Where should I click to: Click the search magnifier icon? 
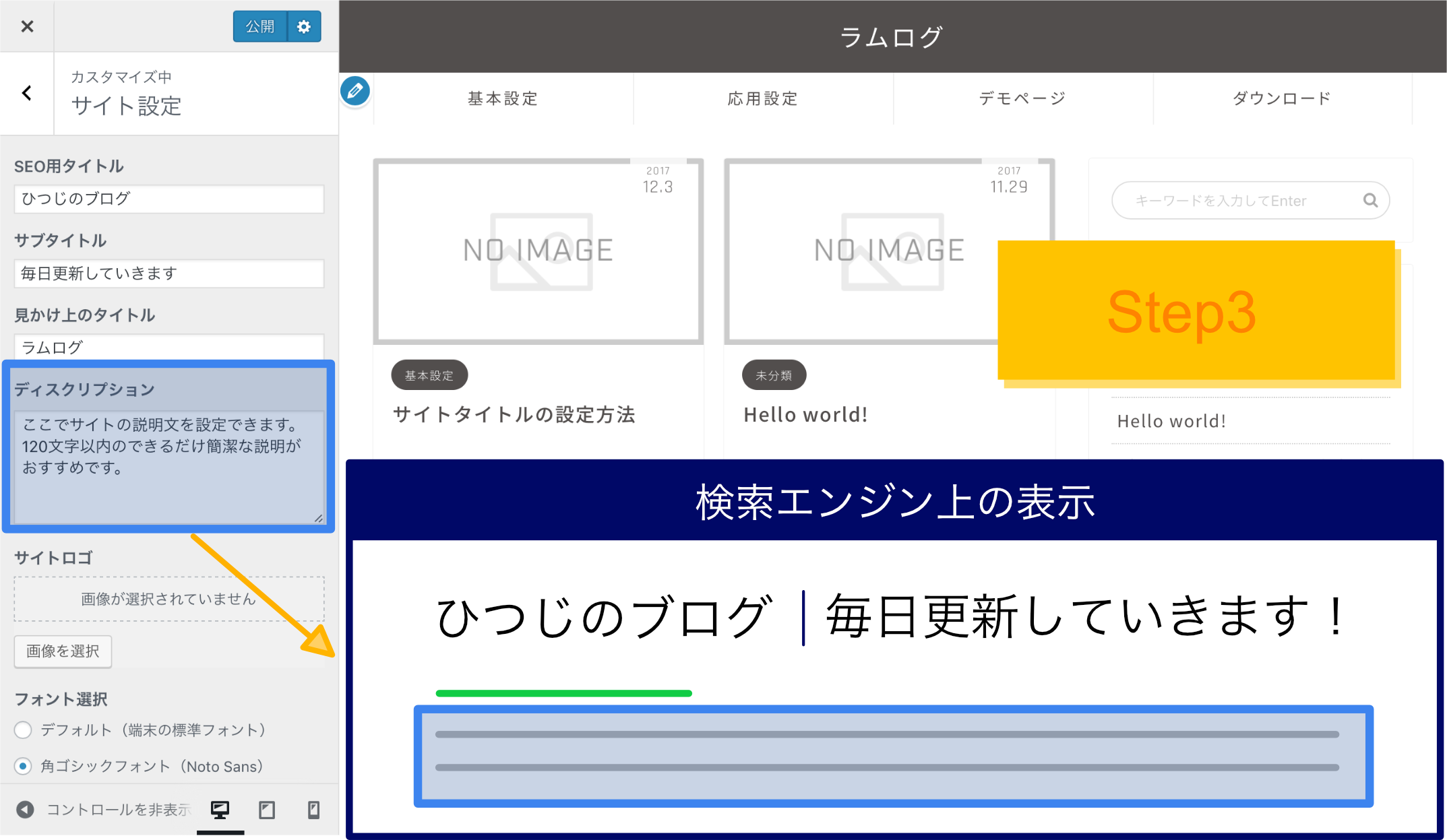[x=1371, y=200]
